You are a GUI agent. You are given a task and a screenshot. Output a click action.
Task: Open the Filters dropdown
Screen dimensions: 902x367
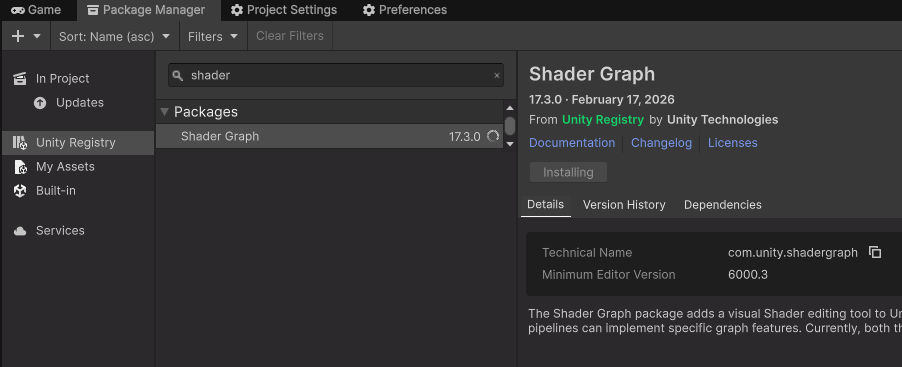click(x=213, y=36)
